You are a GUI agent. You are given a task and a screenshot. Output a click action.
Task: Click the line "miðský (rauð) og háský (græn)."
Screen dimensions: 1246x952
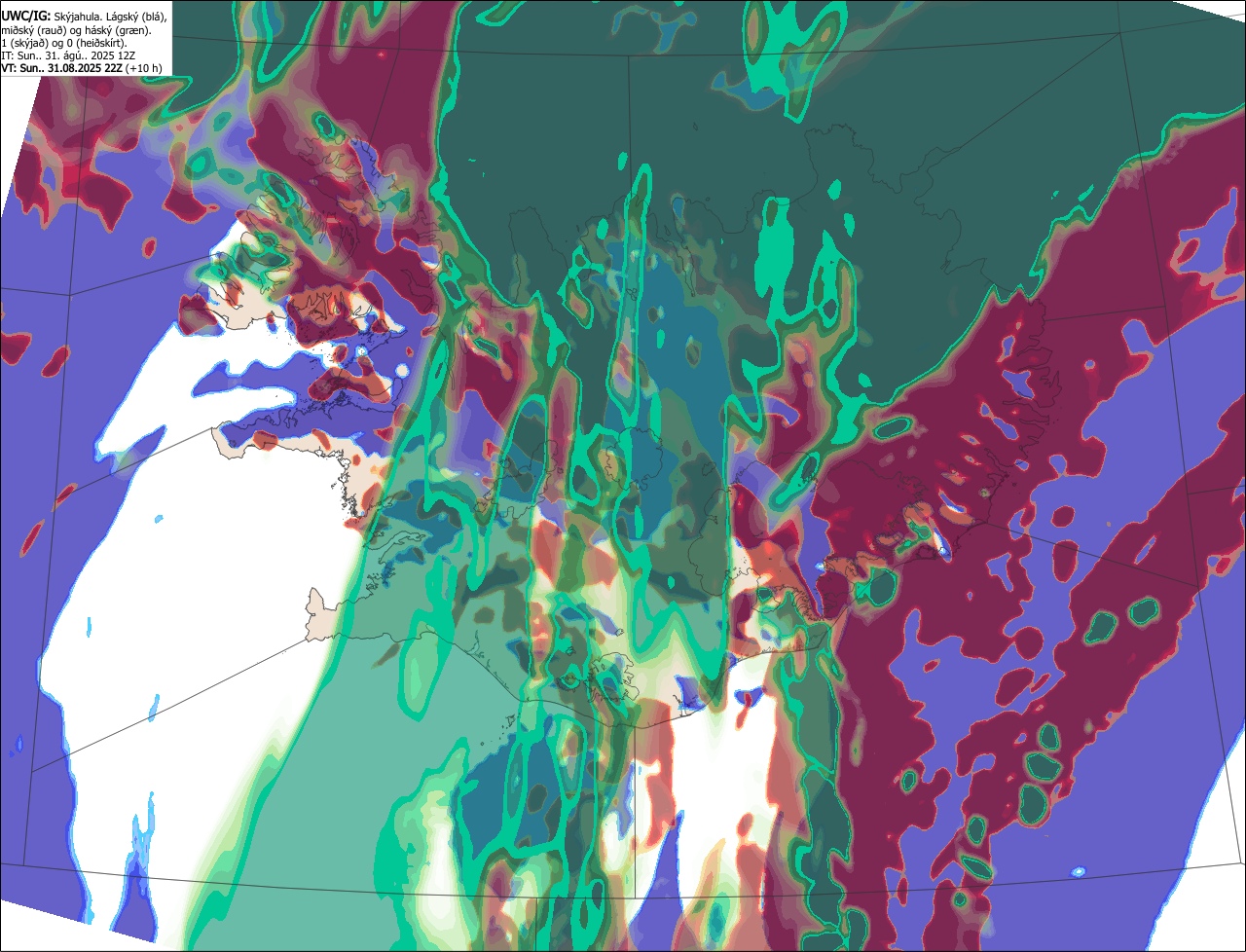tap(78, 30)
